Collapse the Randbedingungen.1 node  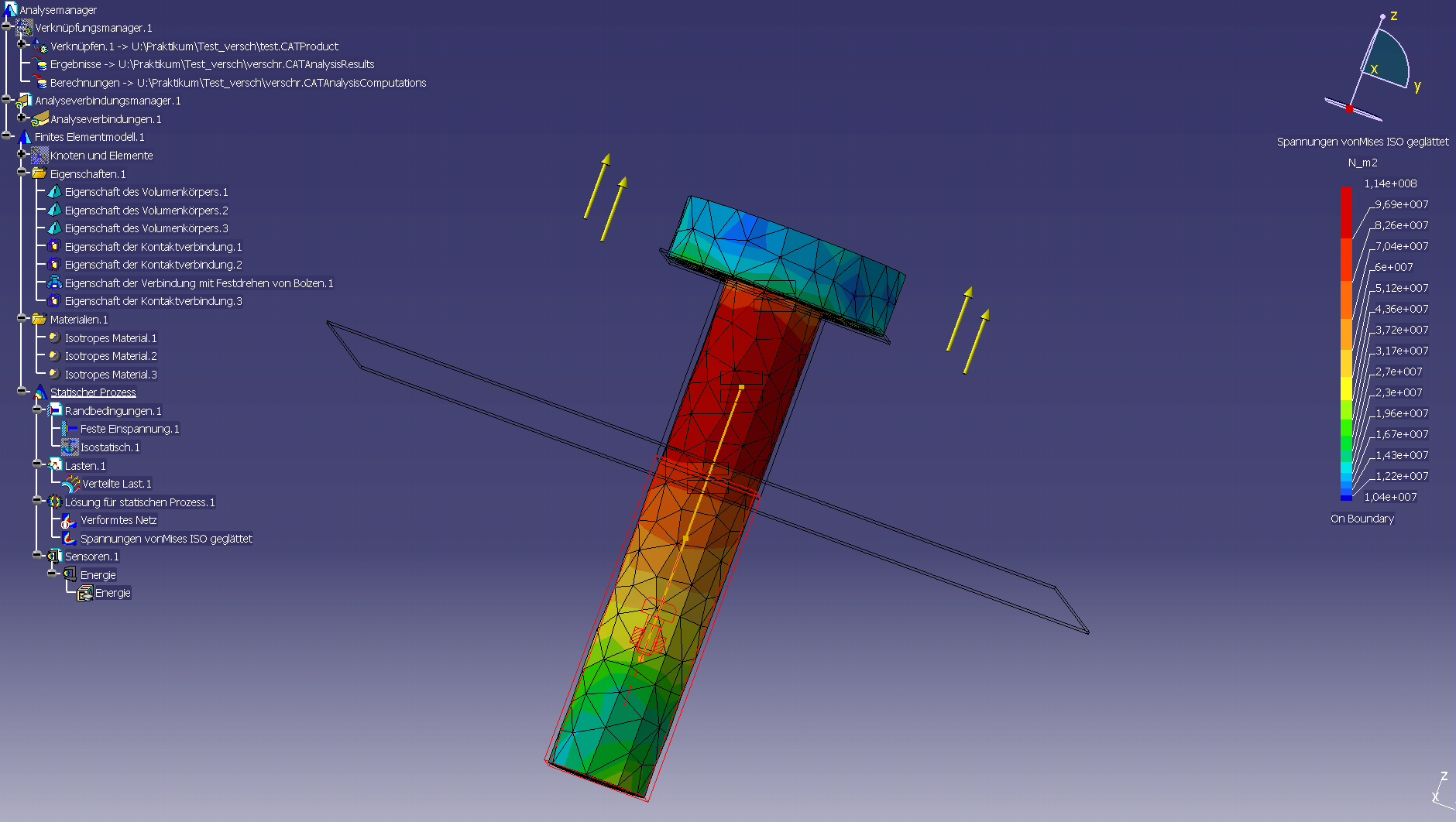pyautogui.click(x=37, y=409)
